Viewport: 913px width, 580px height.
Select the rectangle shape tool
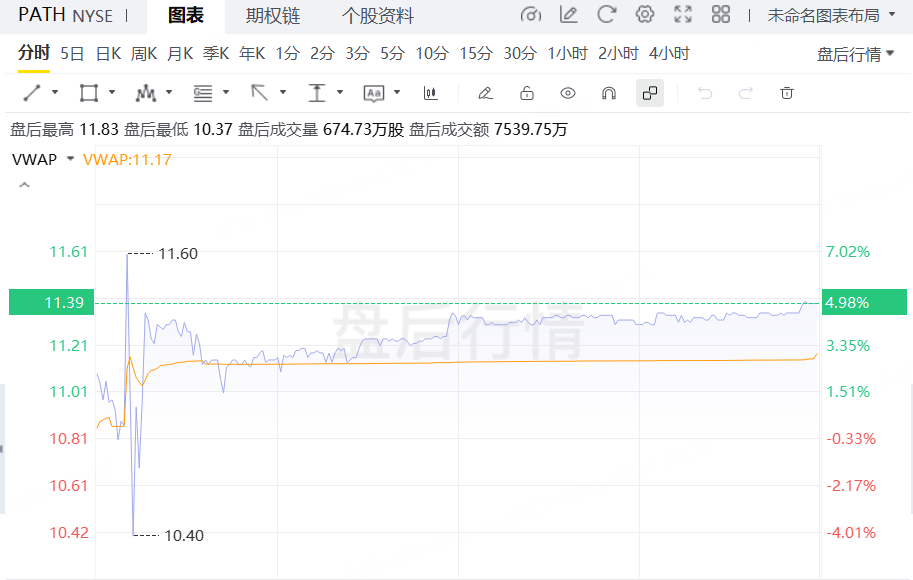pos(89,93)
